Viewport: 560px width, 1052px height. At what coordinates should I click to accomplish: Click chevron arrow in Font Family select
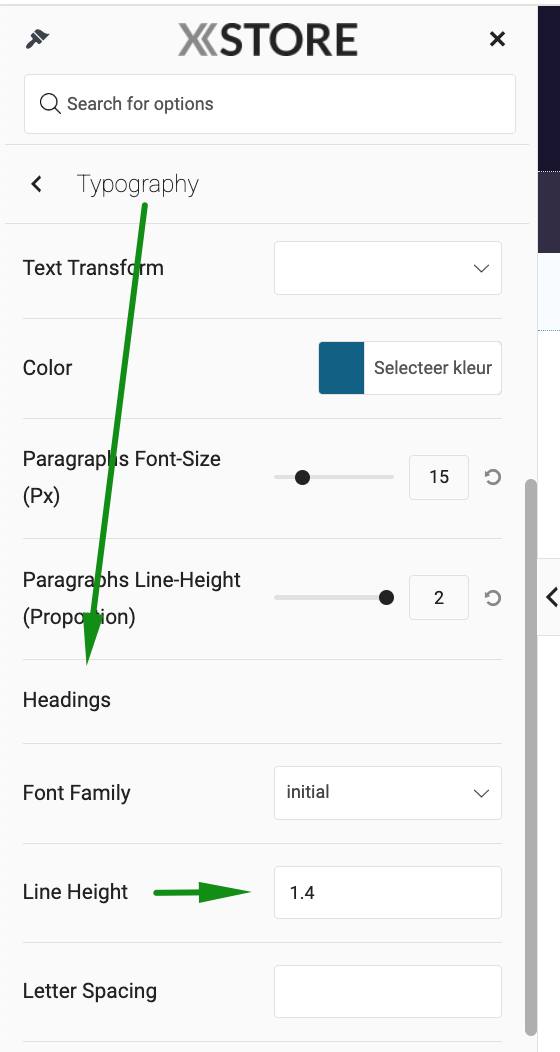tap(481, 793)
